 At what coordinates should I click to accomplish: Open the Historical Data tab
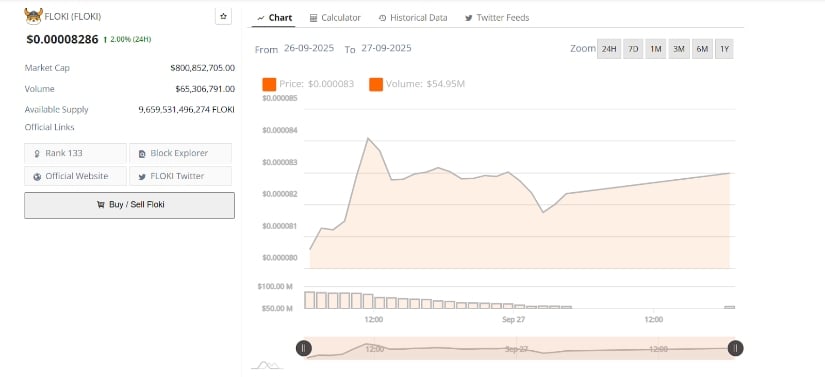pos(413,17)
